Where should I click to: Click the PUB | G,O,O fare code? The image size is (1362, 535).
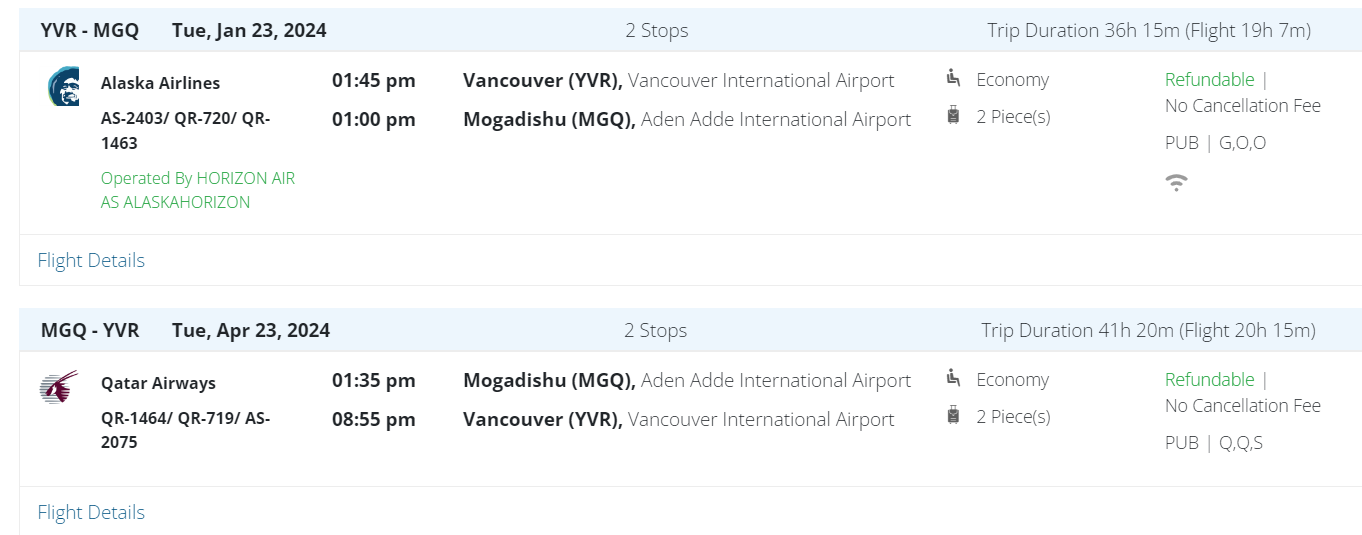1215,143
